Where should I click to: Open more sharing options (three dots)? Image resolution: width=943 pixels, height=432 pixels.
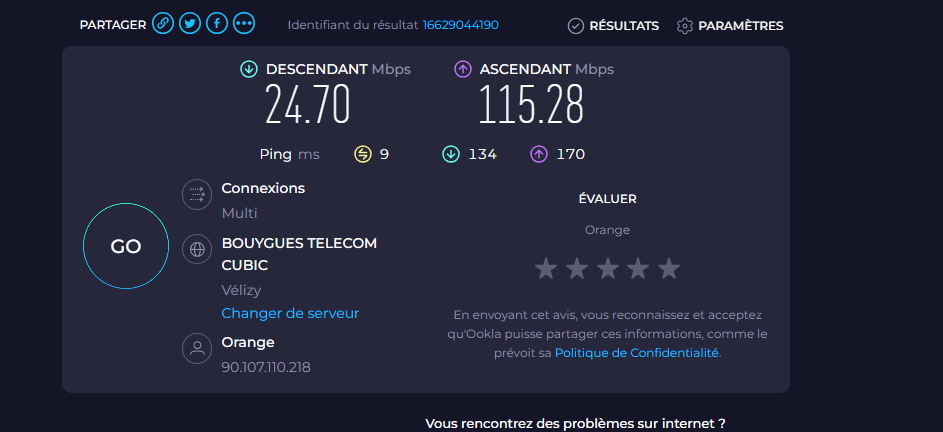pos(244,24)
